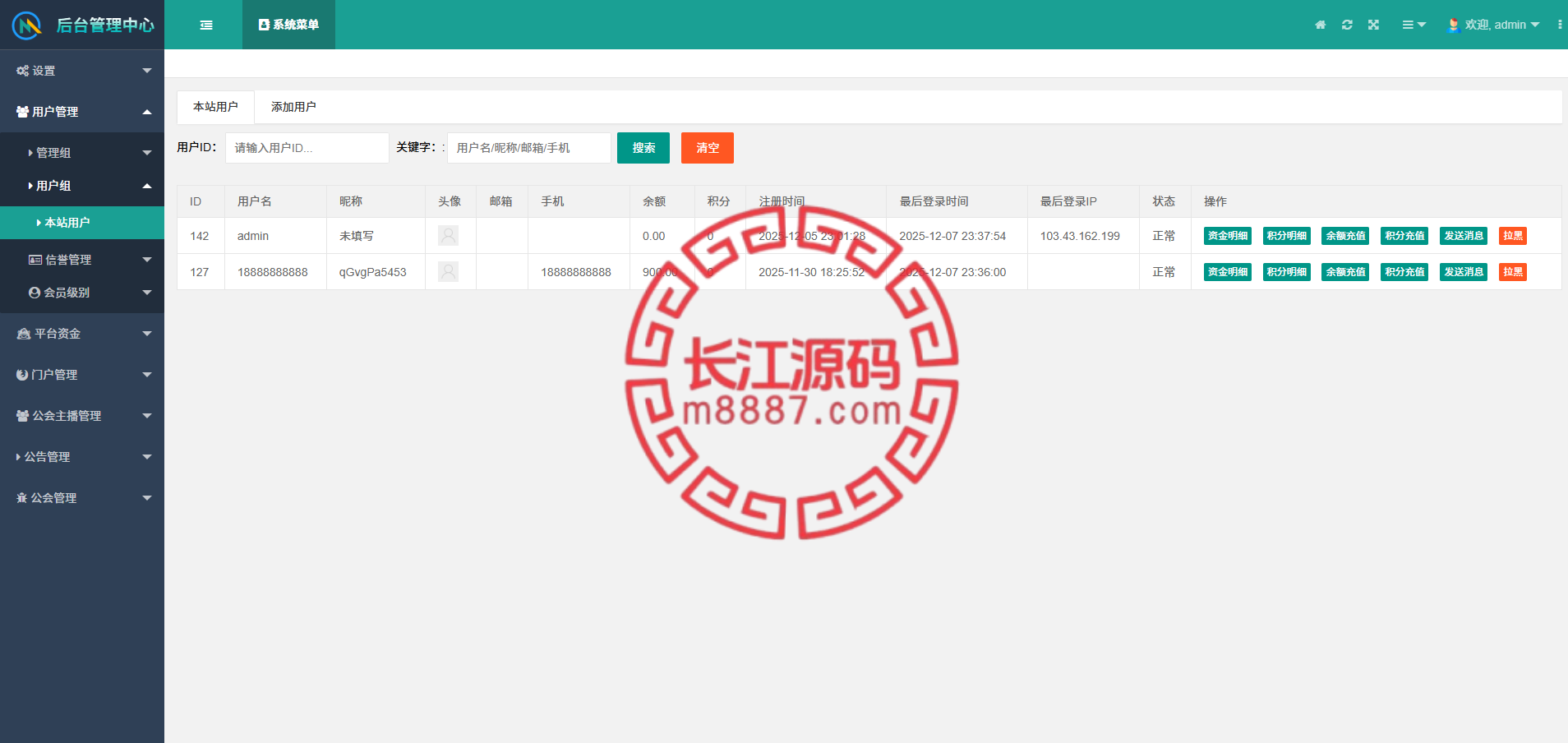Expand the 管理组 submenu arrow
Image resolution: width=1568 pixels, height=743 pixels.
(x=147, y=153)
